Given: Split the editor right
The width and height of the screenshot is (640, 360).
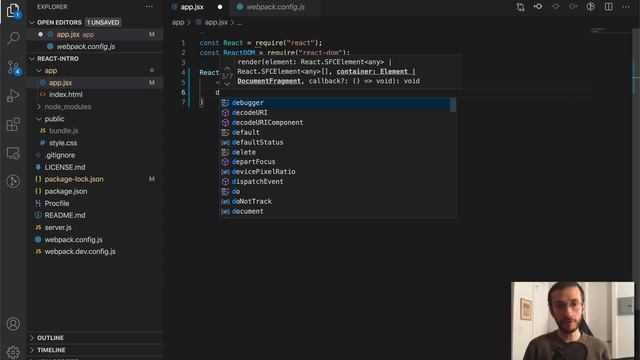Looking at the screenshot, I should tap(609, 7).
